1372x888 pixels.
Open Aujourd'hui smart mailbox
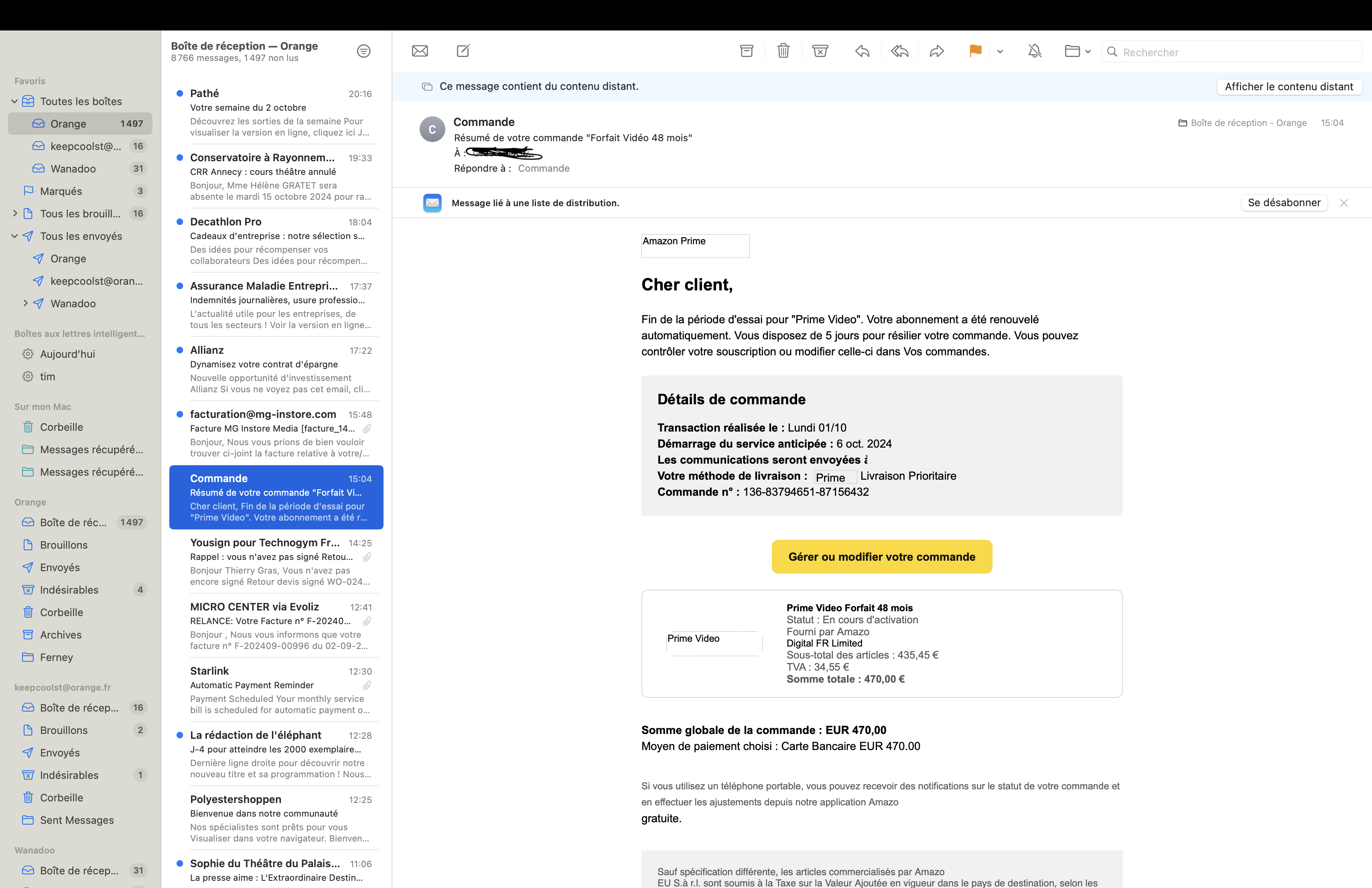coord(80,355)
